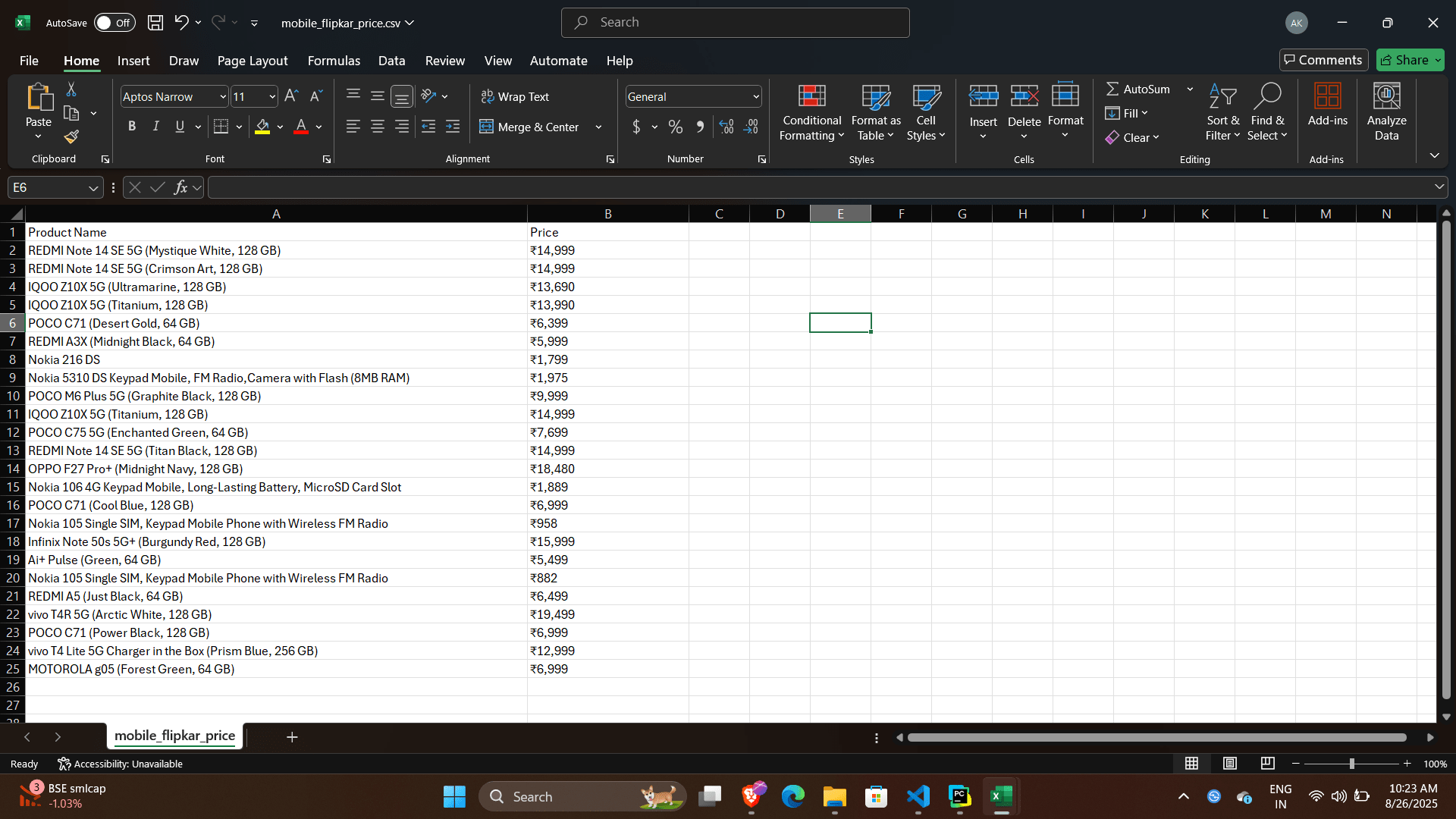
Task: Click Decrease Decimal icon
Action: click(751, 127)
